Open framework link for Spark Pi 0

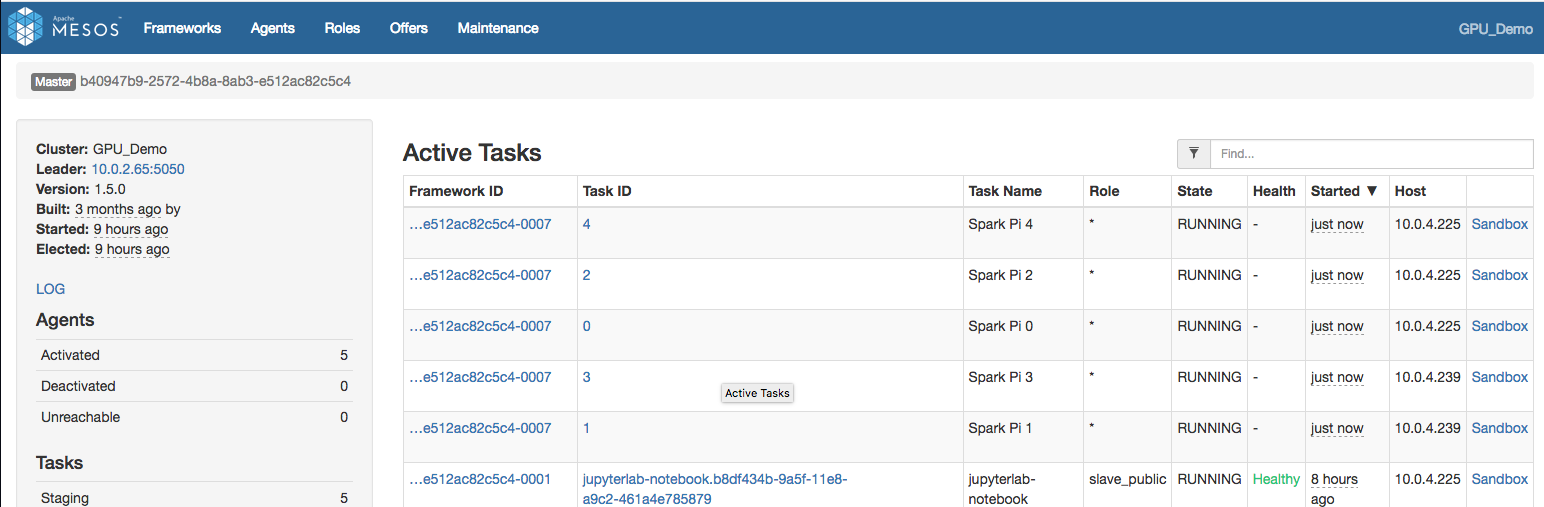pyautogui.click(x=480, y=326)
